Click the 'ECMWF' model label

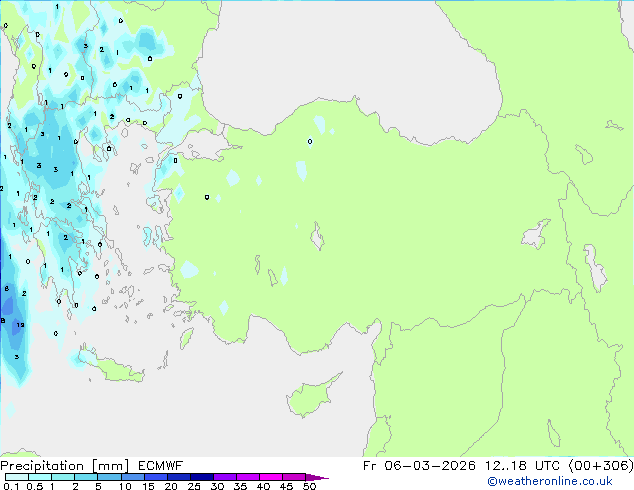[161, 466]
